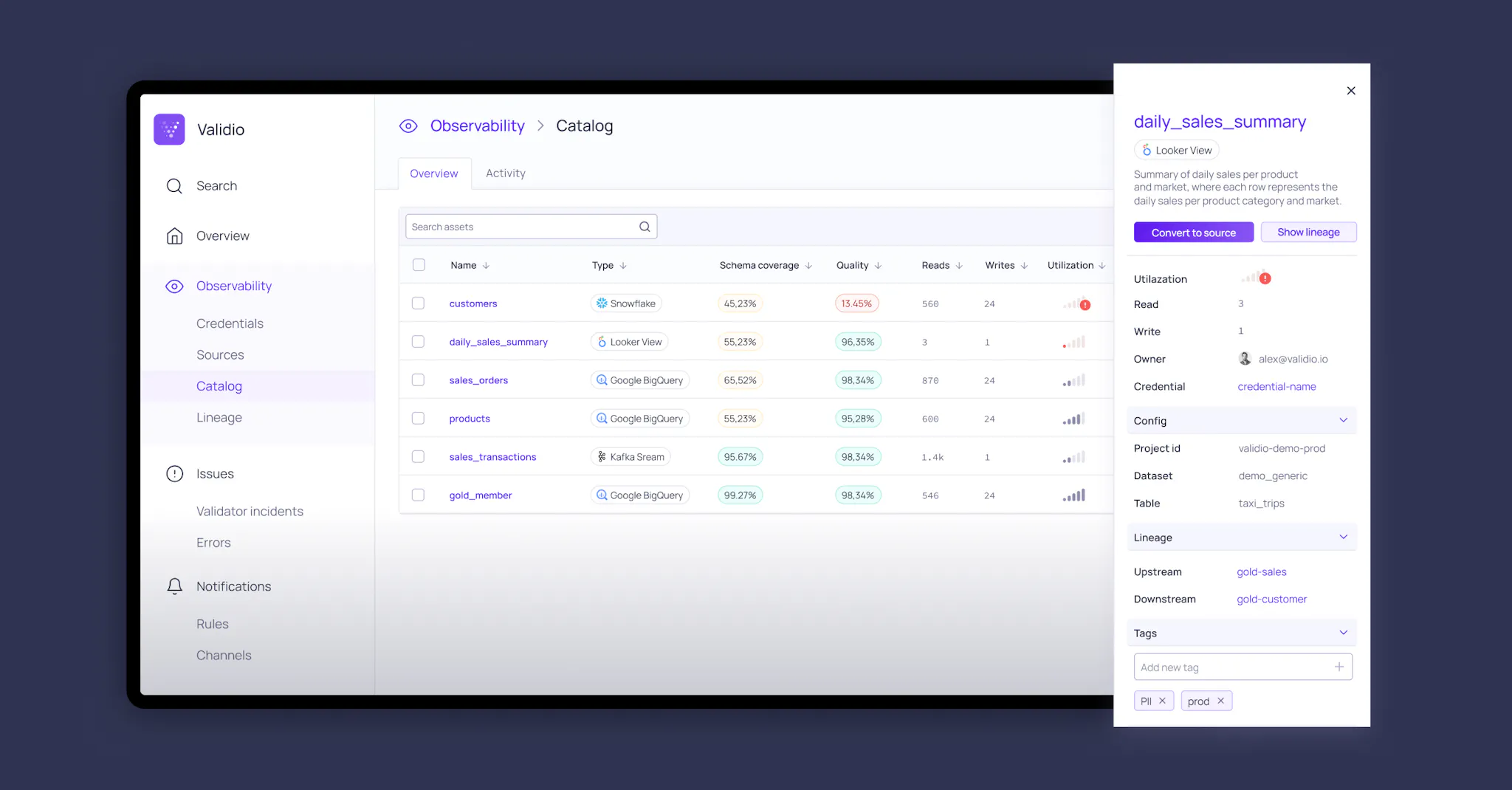Open the sales_transactions asset link

coord(492,457)
